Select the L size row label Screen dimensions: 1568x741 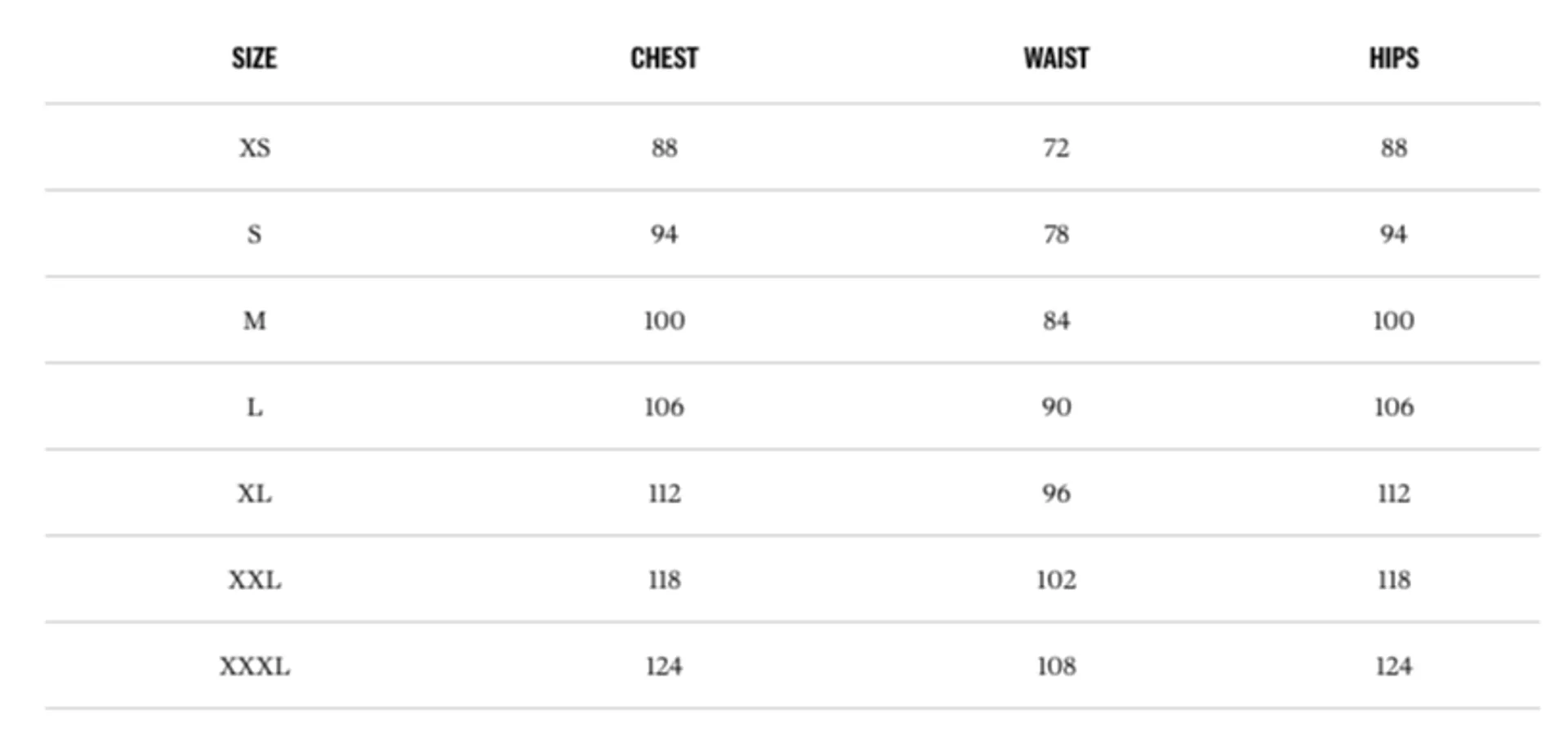pyautogui.click(x=254, y=407)
